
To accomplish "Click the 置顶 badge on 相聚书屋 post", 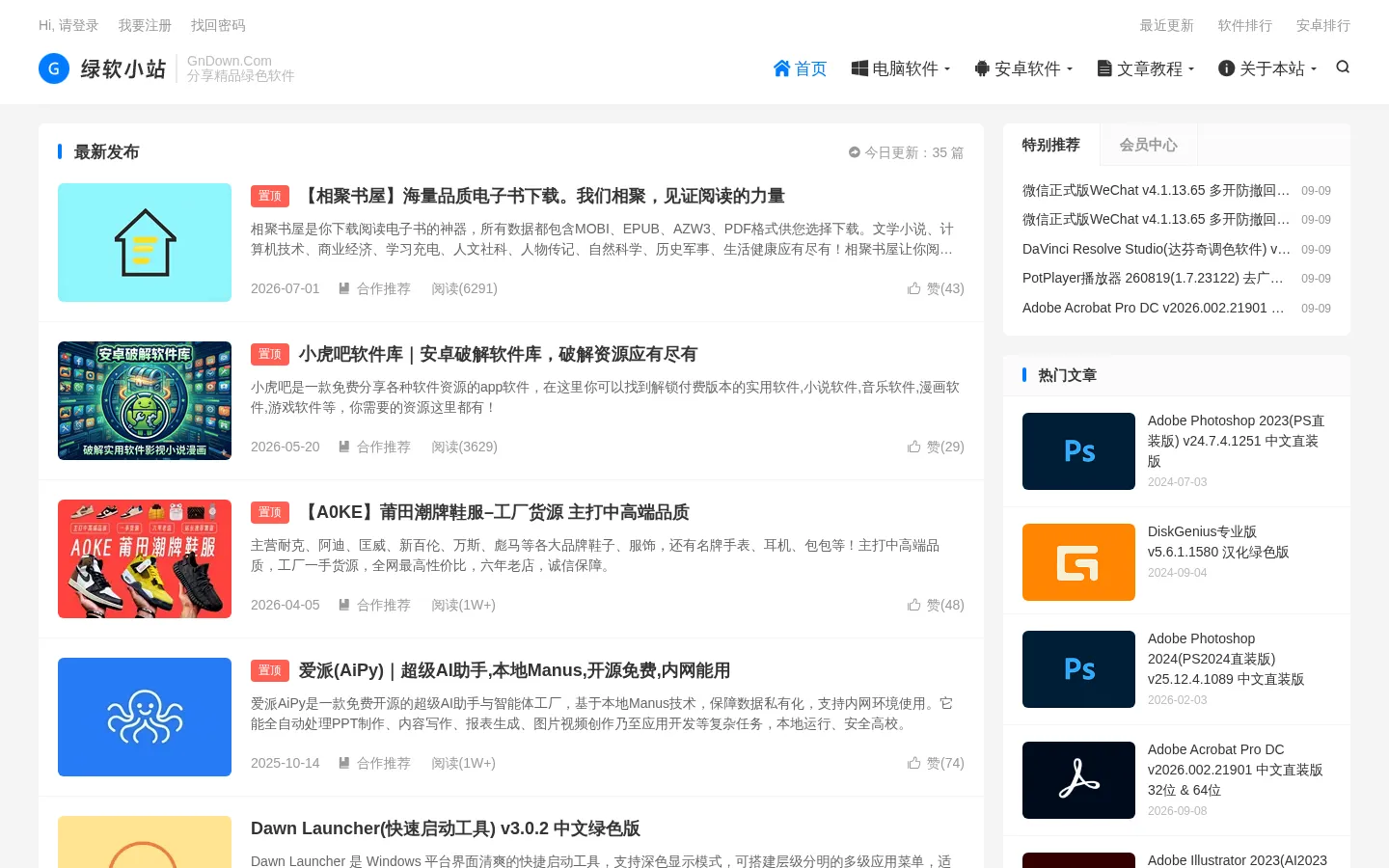I will (x=270, y=196).
